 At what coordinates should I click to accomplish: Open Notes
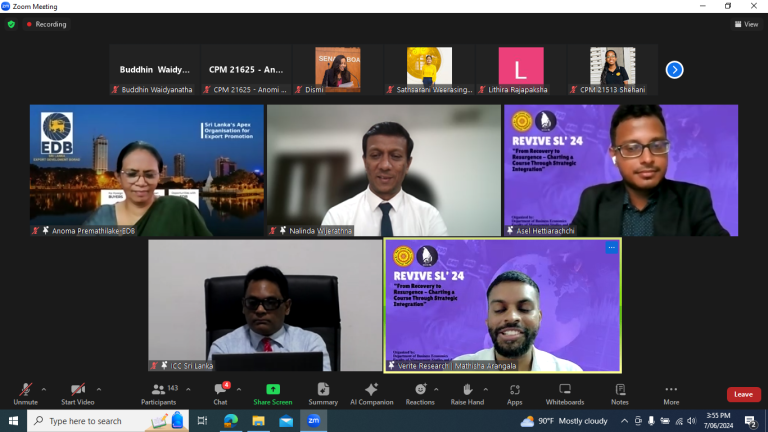(620, 394)
